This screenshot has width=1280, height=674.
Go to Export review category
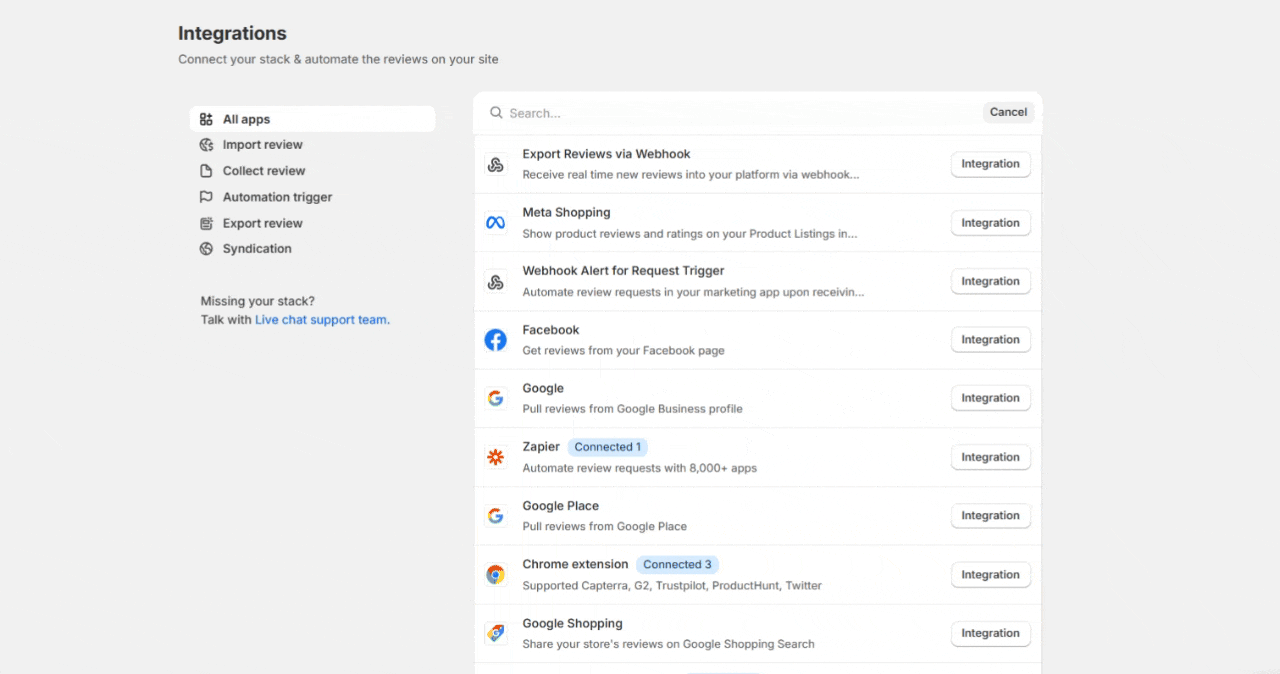pyautogui.click(x=262, y=223)
